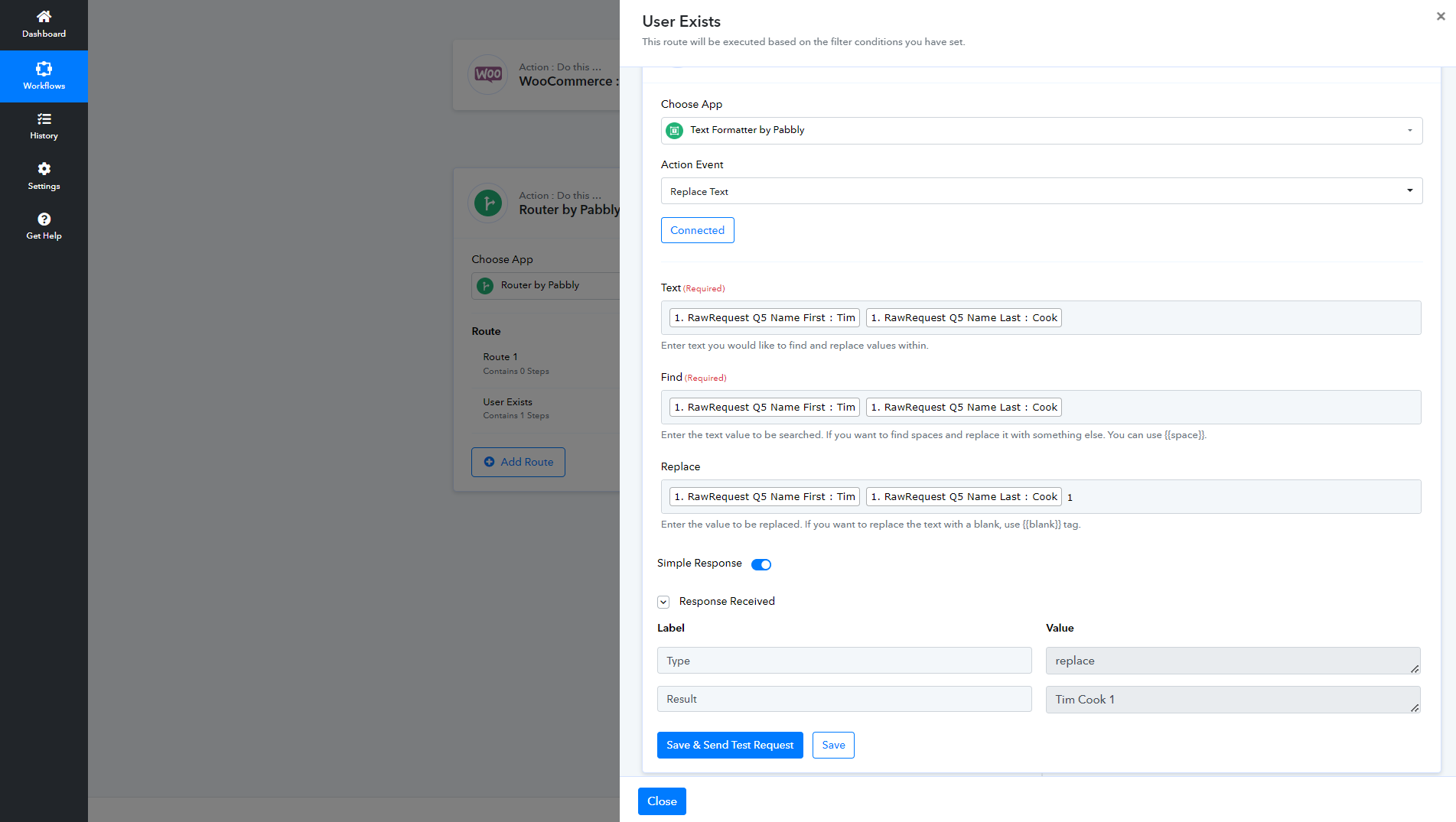The width and height of the screenshot is (1456, 822).
Task: Open the Get Help question icon
Action: [x=44, y=219]
